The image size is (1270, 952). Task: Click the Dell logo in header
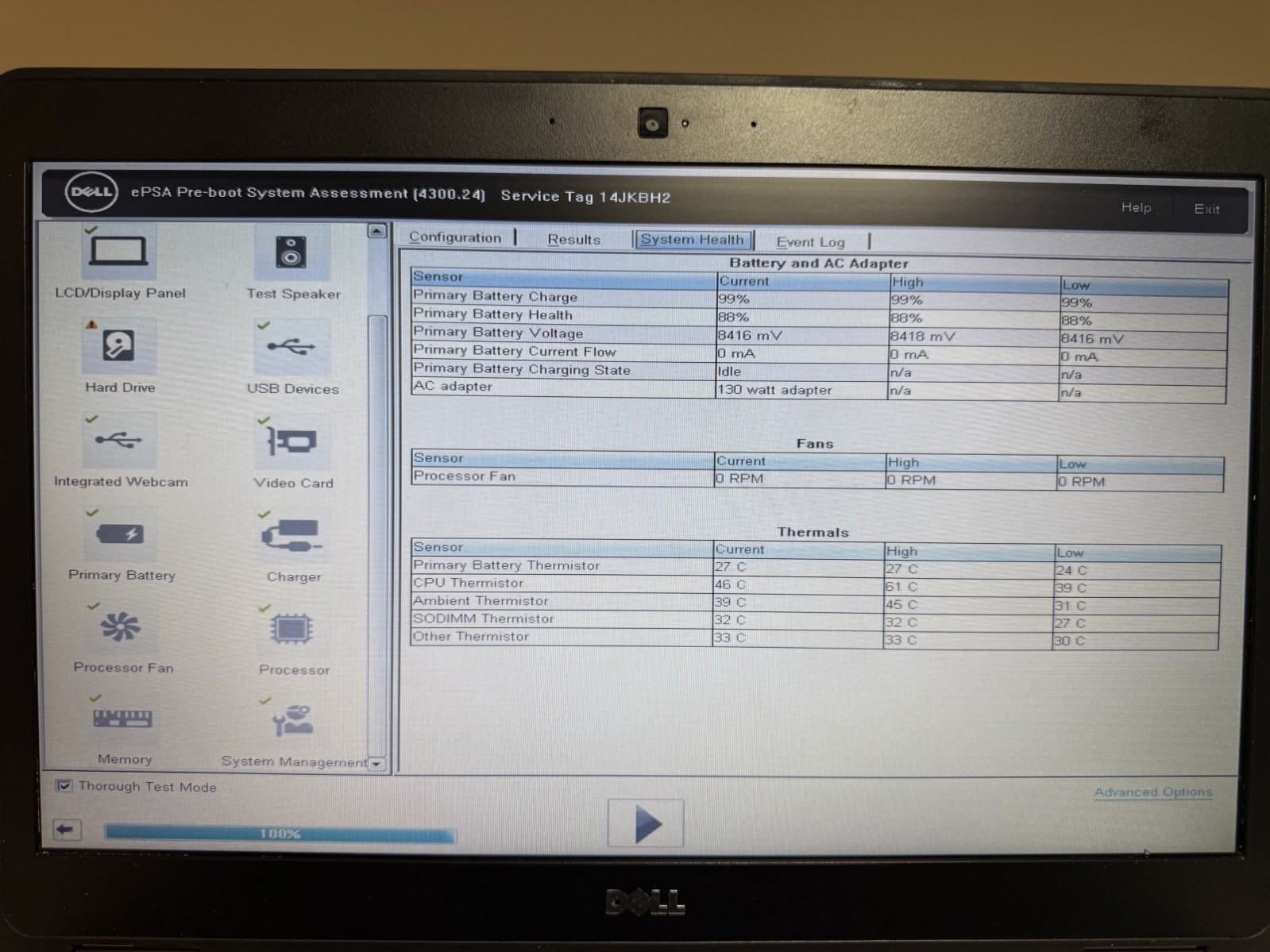91,193
